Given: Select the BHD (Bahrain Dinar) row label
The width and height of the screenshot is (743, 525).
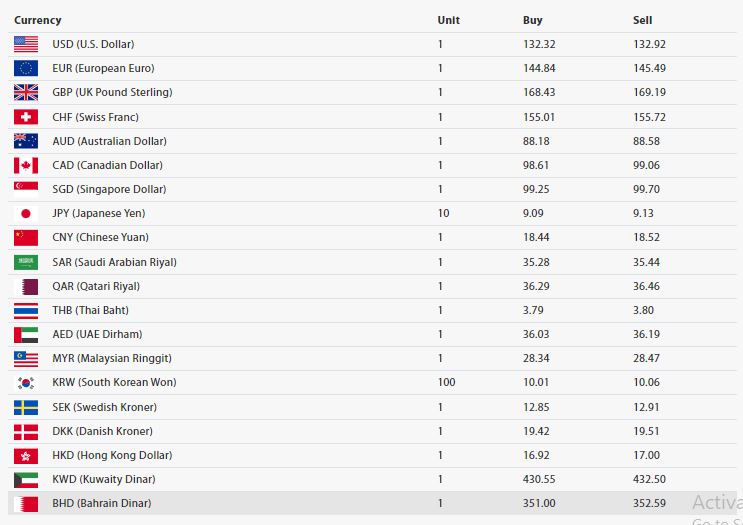Looking at the screenshot, I should (102, 503).
